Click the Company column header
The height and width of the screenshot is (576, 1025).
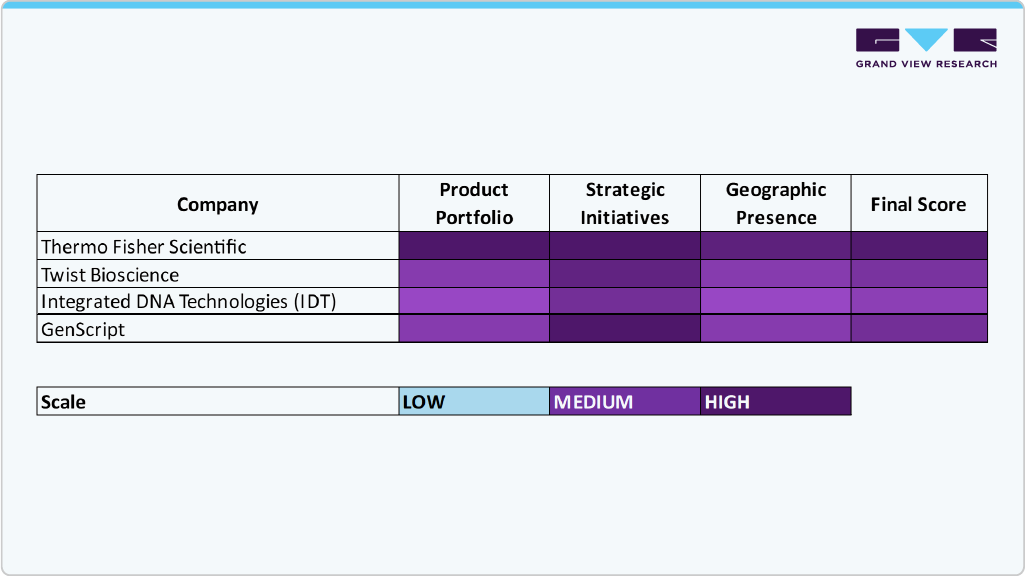click(x=218, y=204)
